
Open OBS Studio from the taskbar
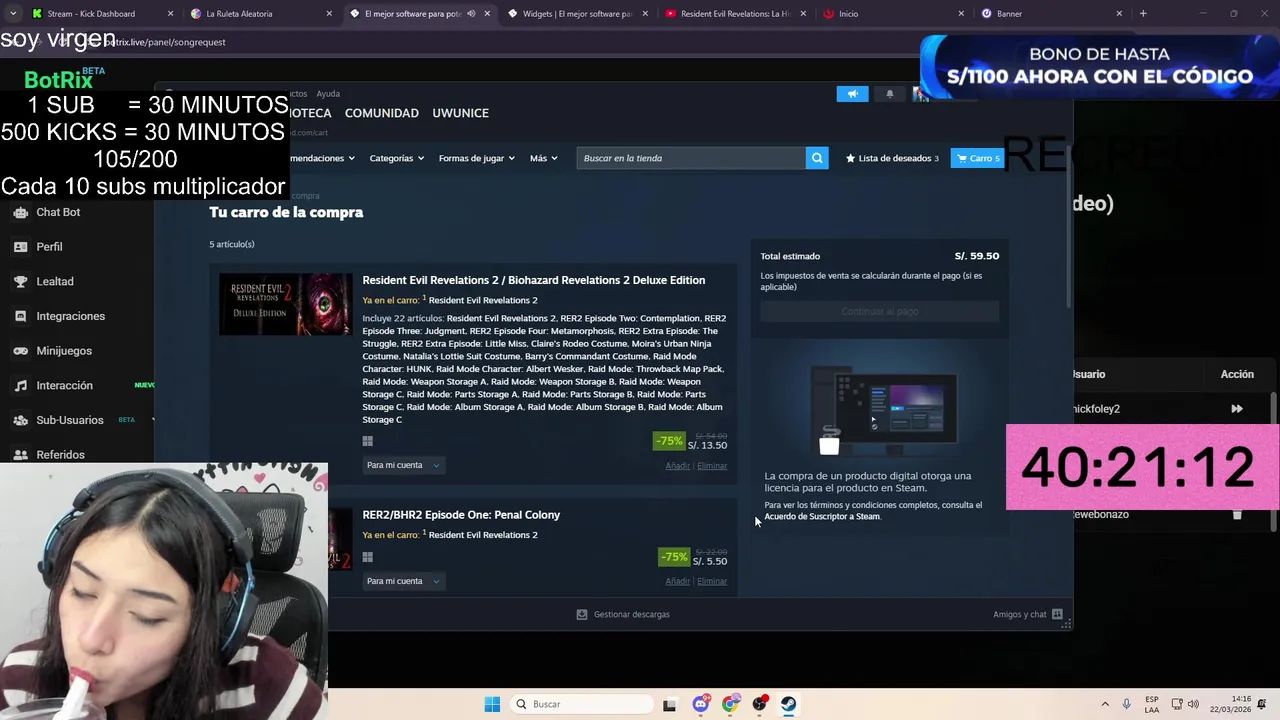coord(759,704)
